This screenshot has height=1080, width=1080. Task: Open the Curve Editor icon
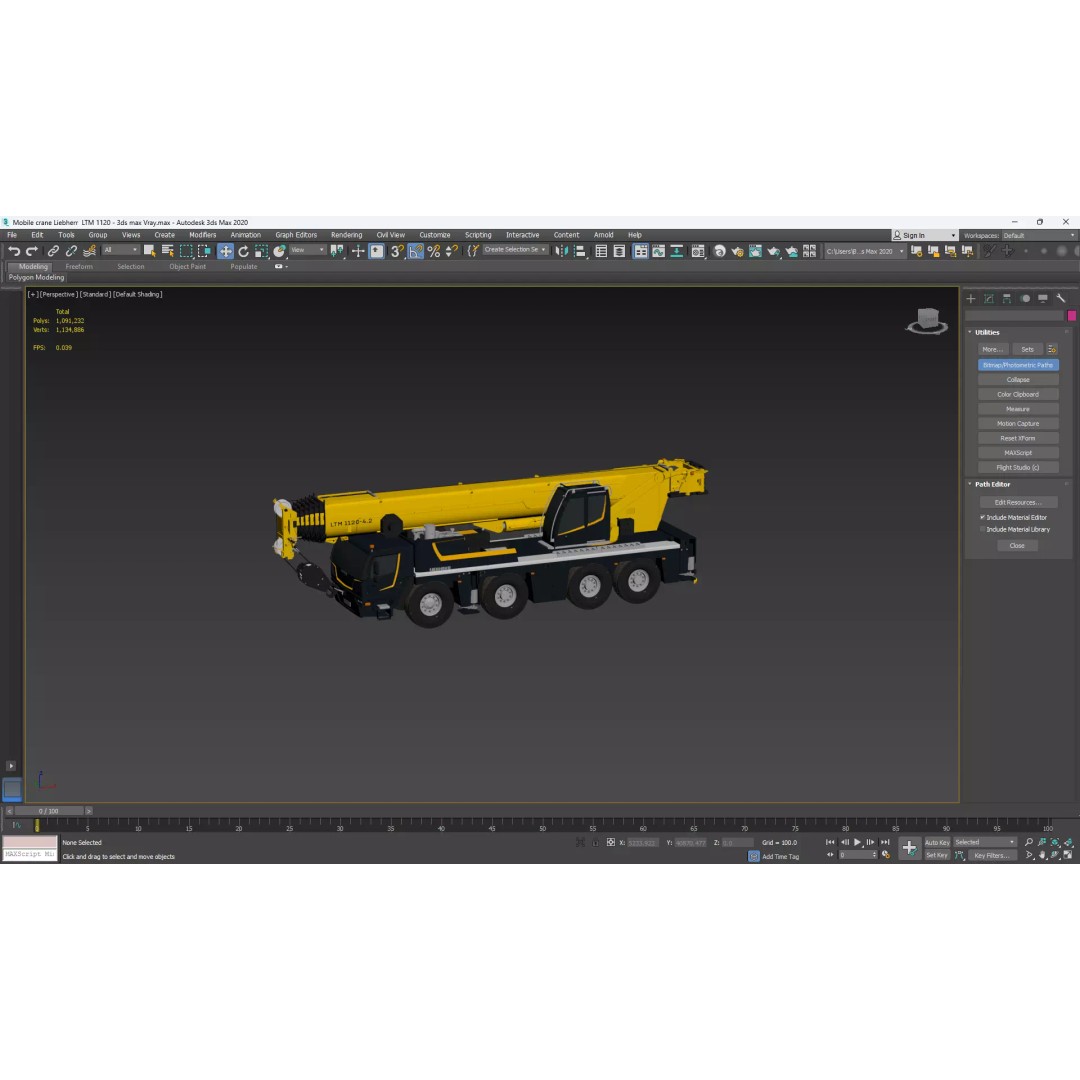(x=658, y=251)
